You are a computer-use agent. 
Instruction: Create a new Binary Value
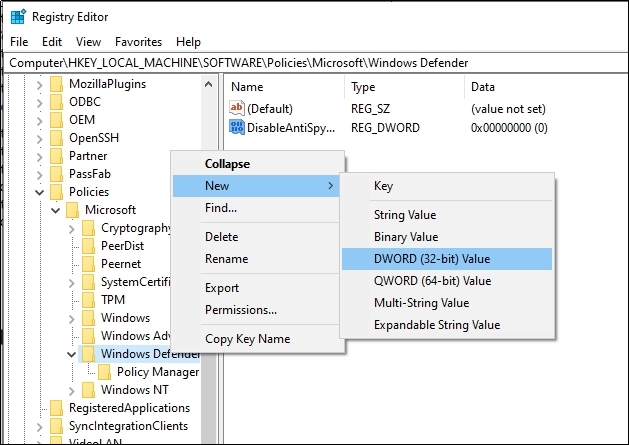point(447,237)
